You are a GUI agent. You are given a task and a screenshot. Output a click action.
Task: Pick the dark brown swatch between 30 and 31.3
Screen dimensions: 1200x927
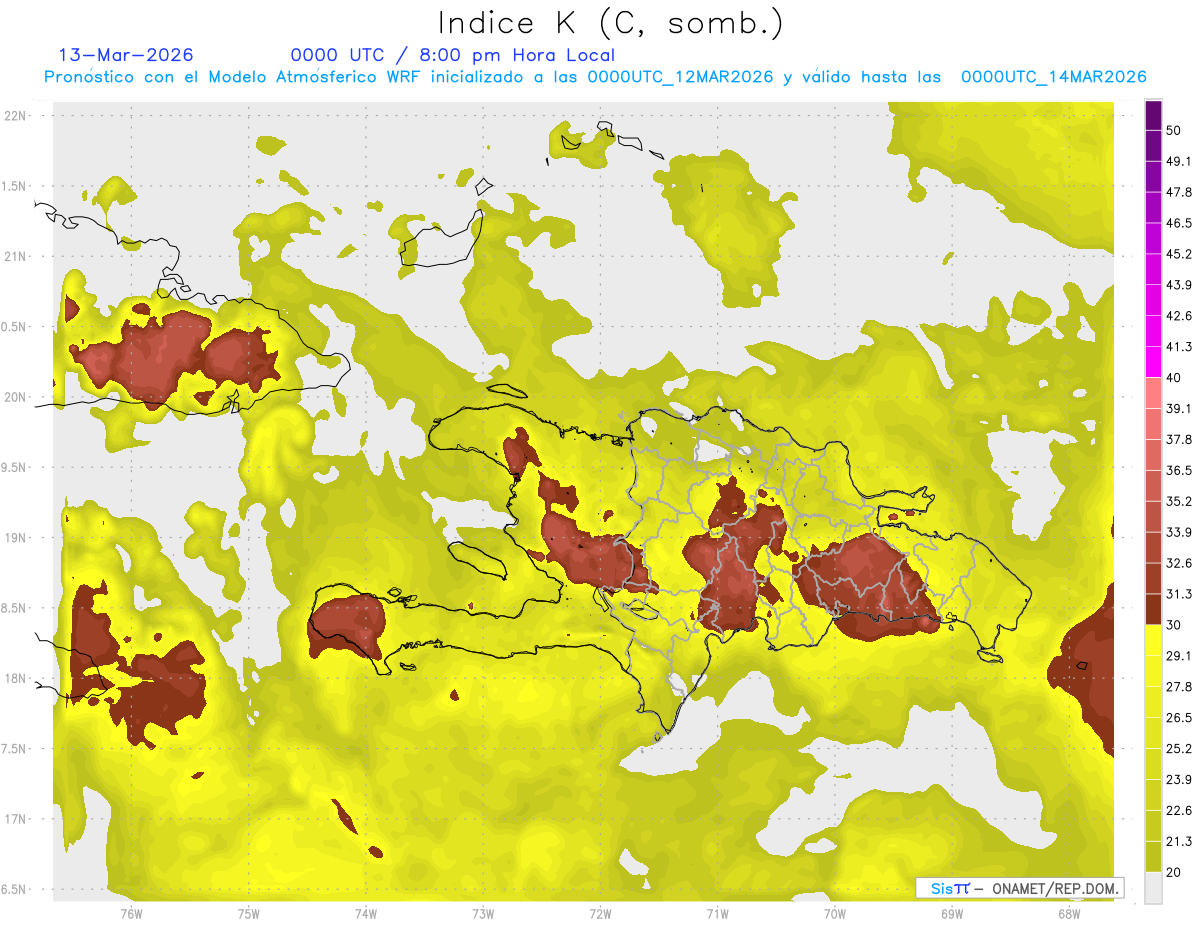coord(1153,609)
